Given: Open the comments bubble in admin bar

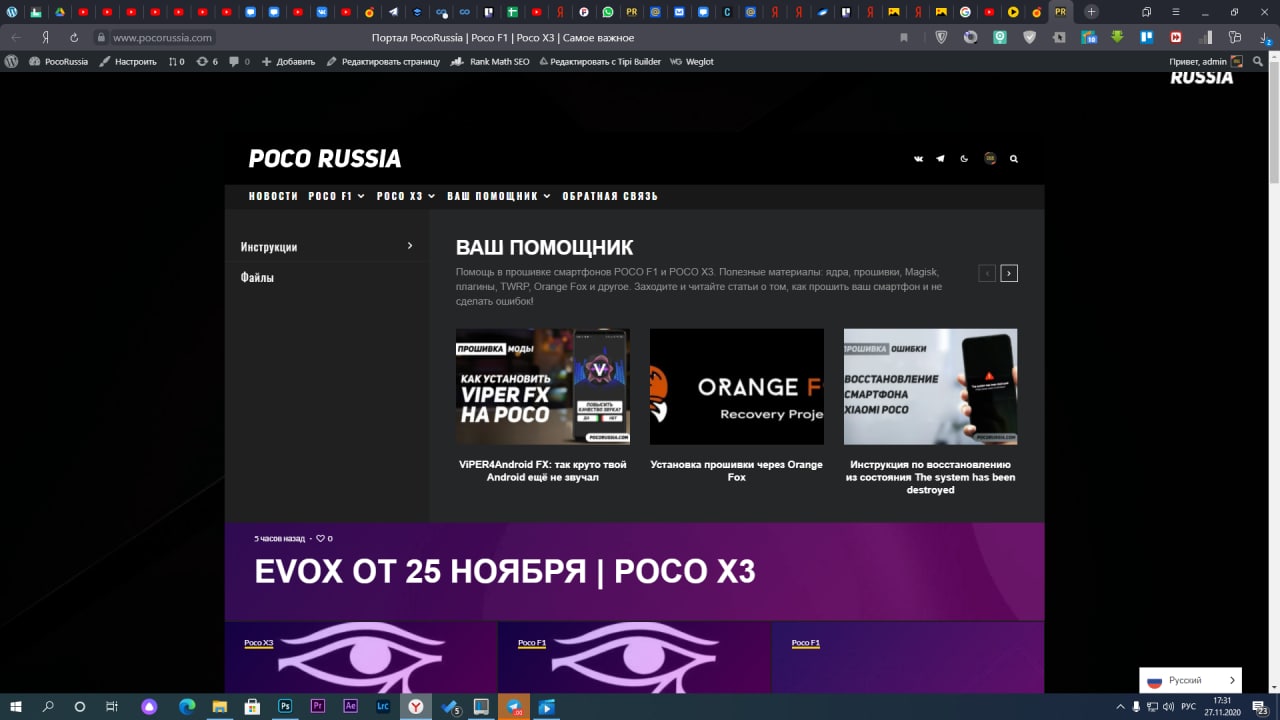Looking at the screenshot, I should point(239,61).
